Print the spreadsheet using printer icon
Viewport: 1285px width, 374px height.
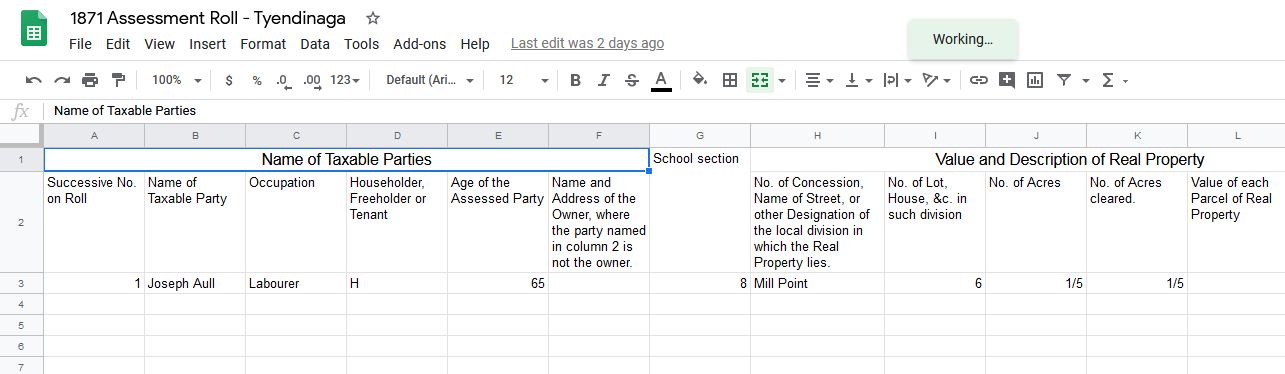point(90,80)
